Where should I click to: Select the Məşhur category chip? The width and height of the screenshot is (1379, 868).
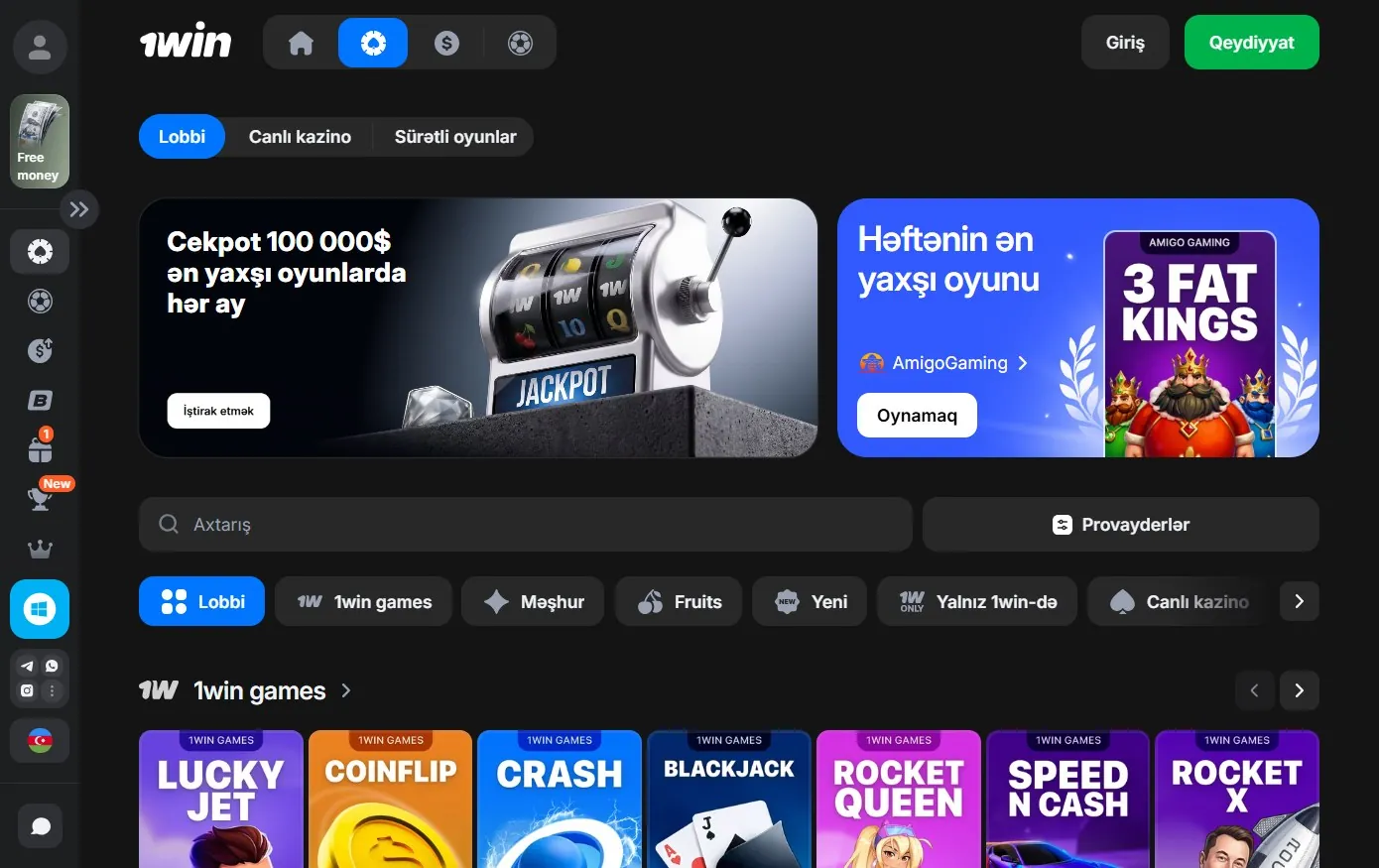pyautogui.click(x=533, y=601)
